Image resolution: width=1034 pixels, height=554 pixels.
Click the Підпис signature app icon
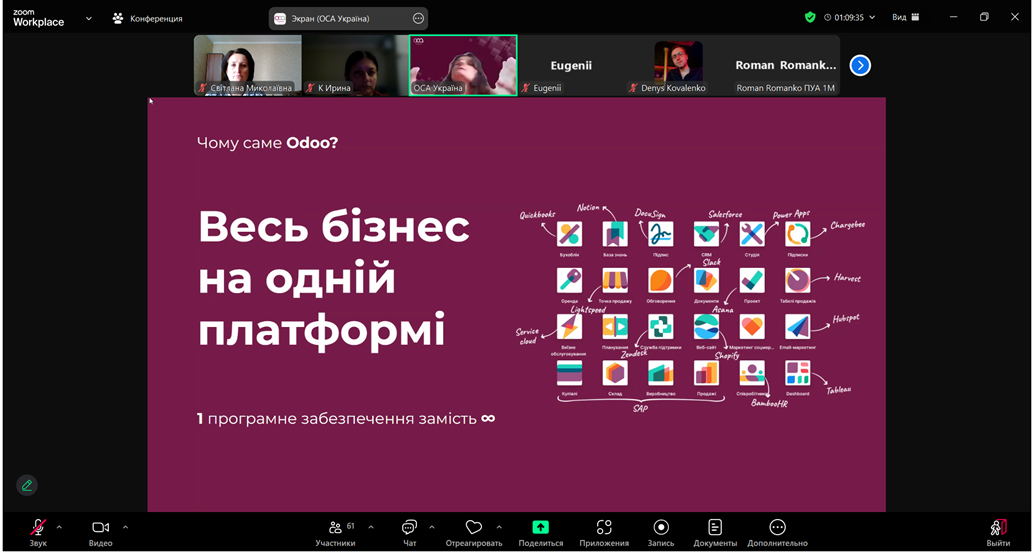click(660, 234)
